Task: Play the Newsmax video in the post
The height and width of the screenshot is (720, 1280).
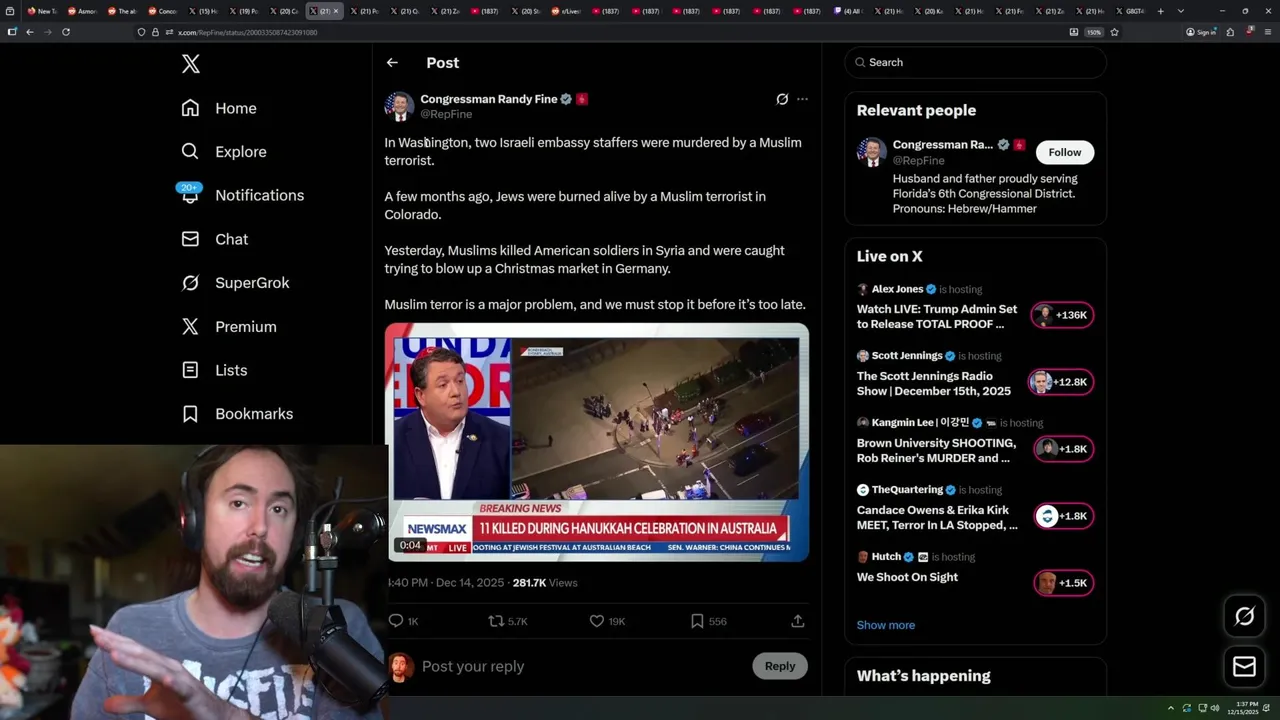Action: (597, 443)
